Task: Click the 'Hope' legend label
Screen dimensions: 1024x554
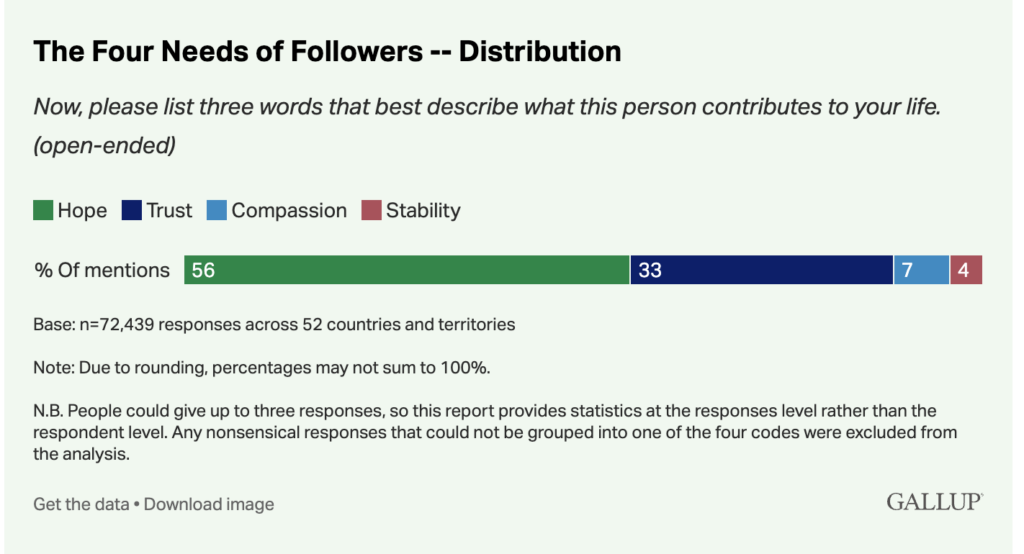Action: (x=82, y=211)
